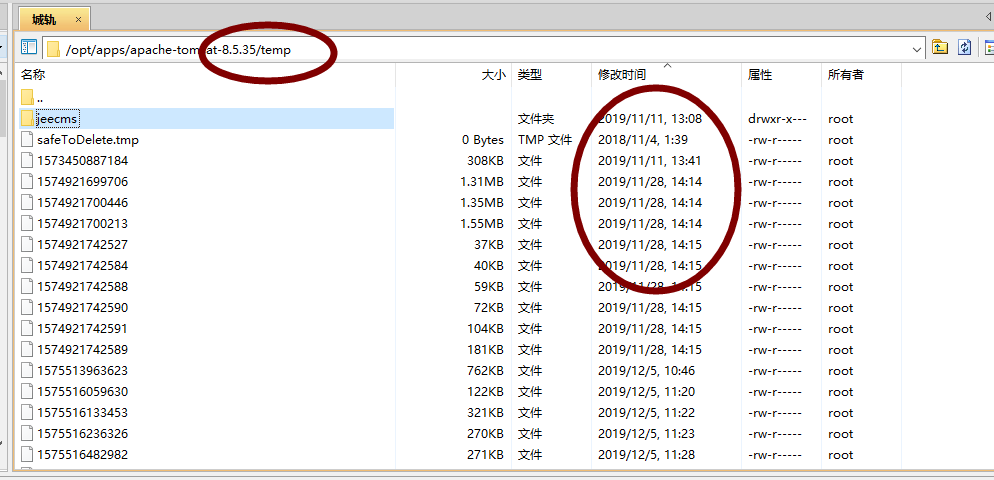Image resolution: width=994 pixels, height=480 pixels.
Task: Click the file icon of 1574921742527
Action: (x=27, y=244)
